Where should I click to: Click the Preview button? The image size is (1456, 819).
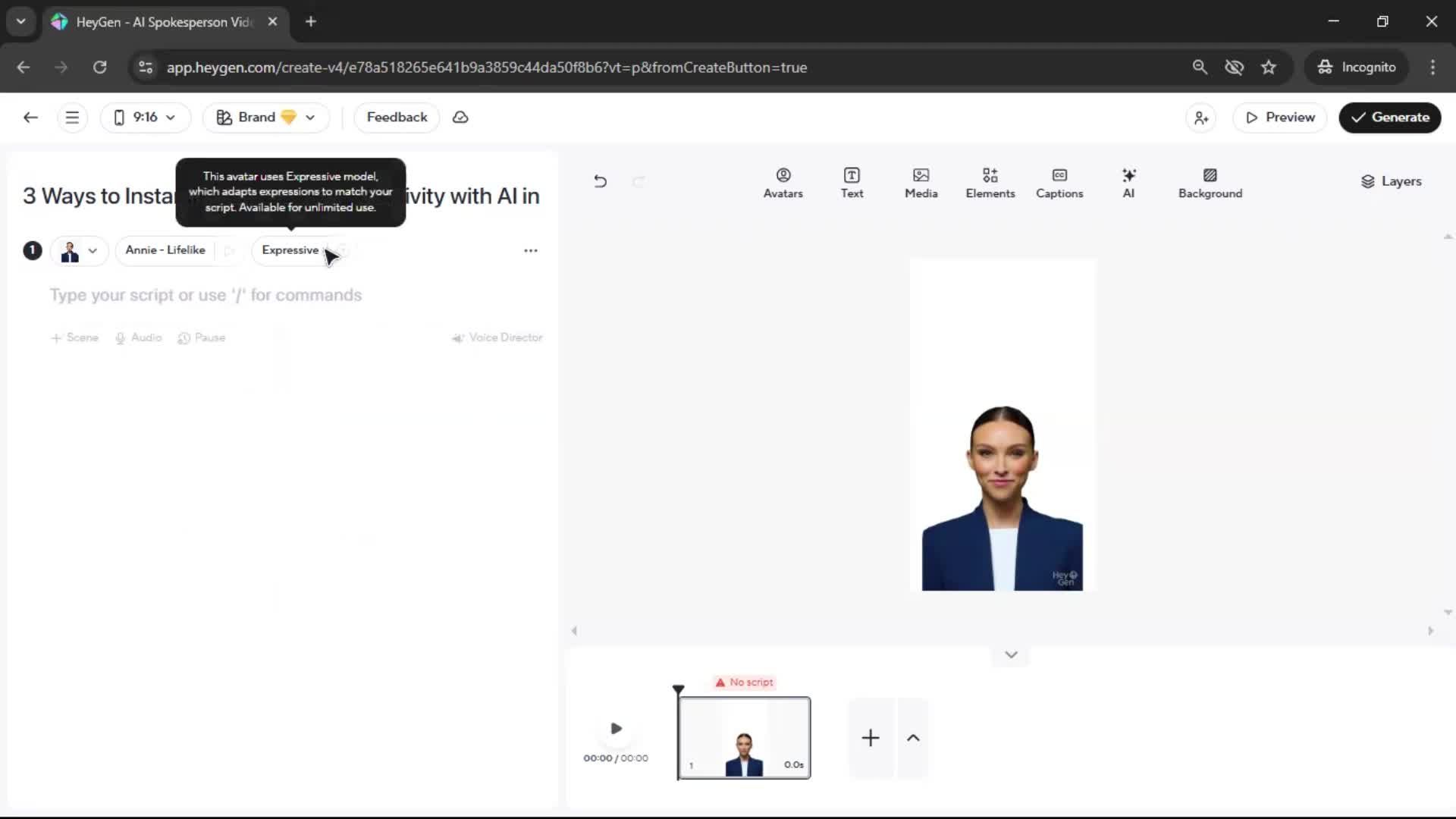1279,118
